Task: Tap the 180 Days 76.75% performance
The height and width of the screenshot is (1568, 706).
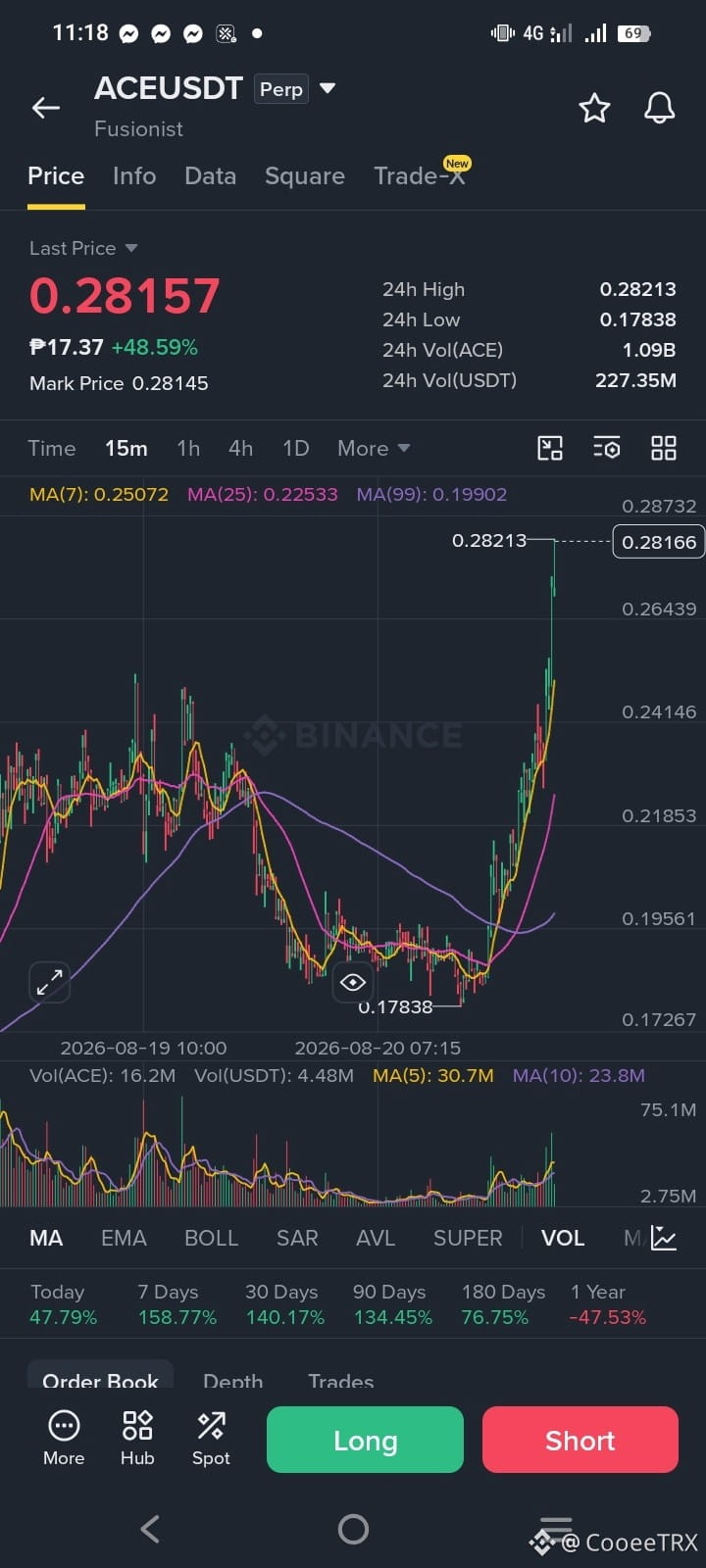Action: (503, 1304)
